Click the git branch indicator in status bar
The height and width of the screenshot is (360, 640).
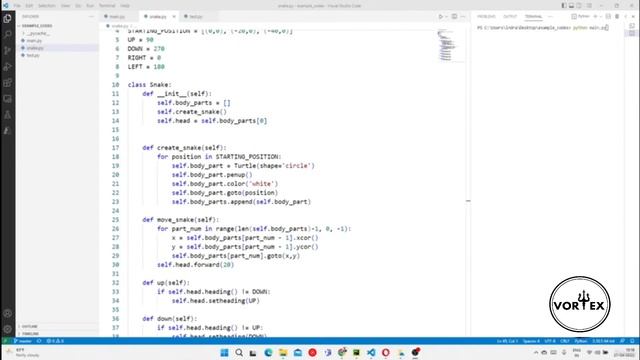(x=23, y=341)
